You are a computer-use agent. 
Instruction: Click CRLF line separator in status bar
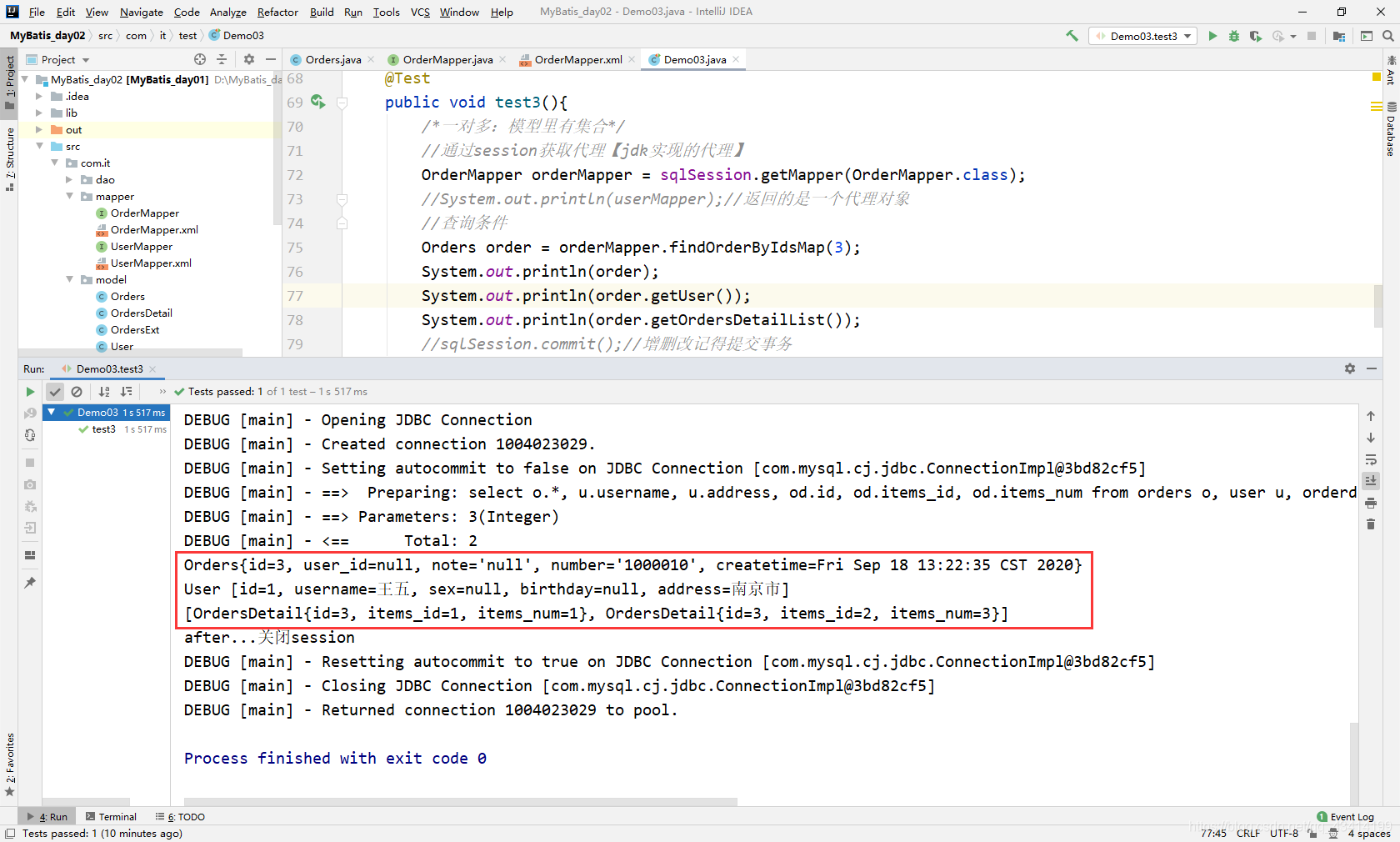tap(1248, 833)
